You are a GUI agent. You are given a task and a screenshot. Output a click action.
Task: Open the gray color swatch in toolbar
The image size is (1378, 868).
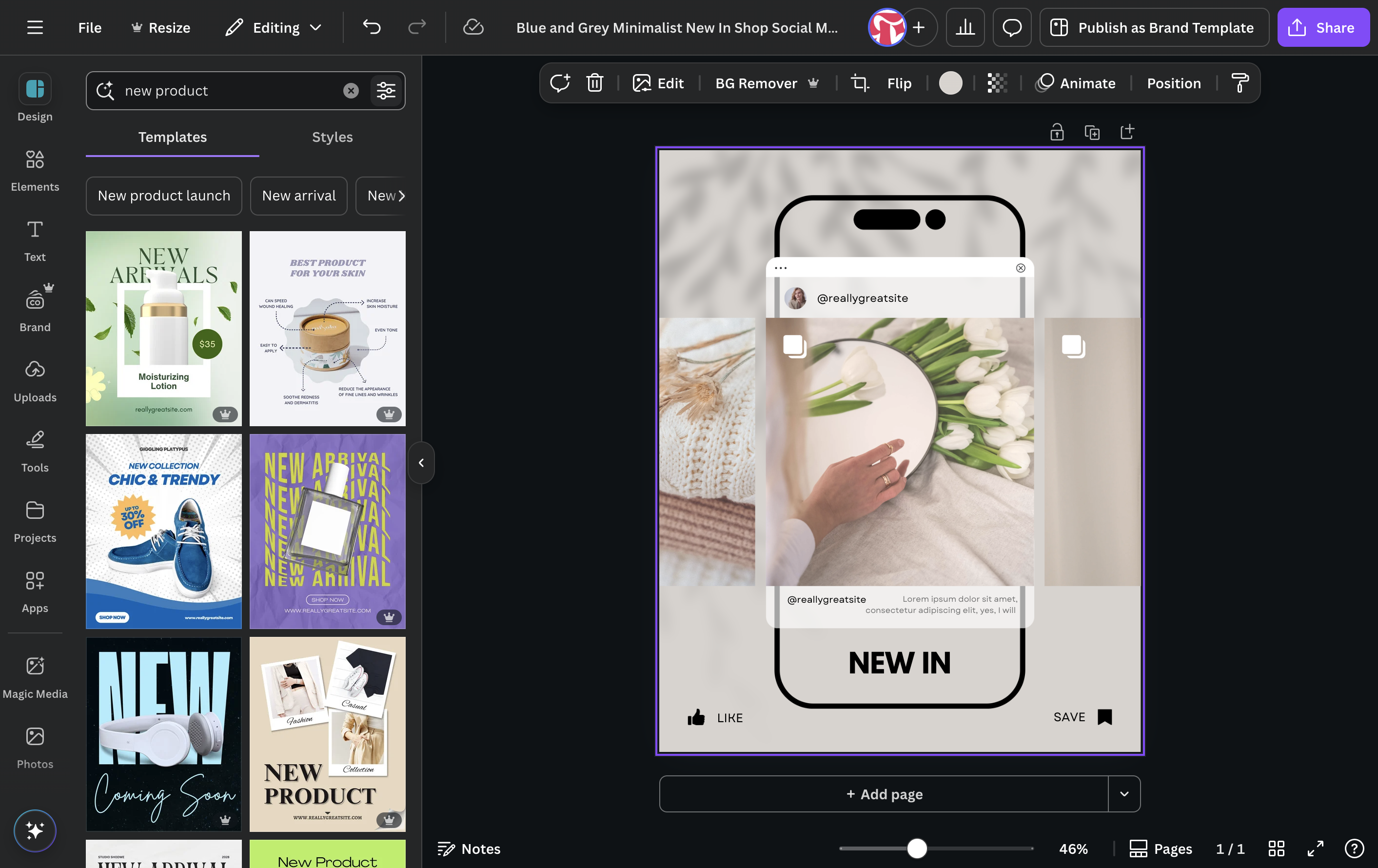950,83
